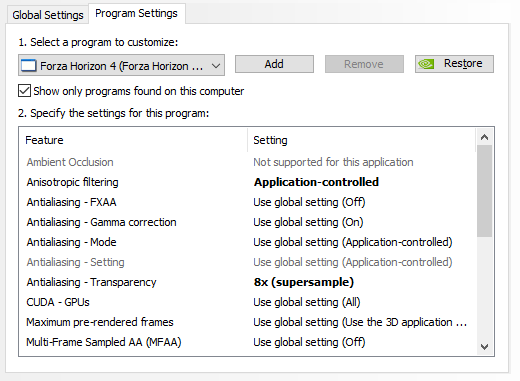
Task: Click the Add button
Action: click(x=274, y=64)
